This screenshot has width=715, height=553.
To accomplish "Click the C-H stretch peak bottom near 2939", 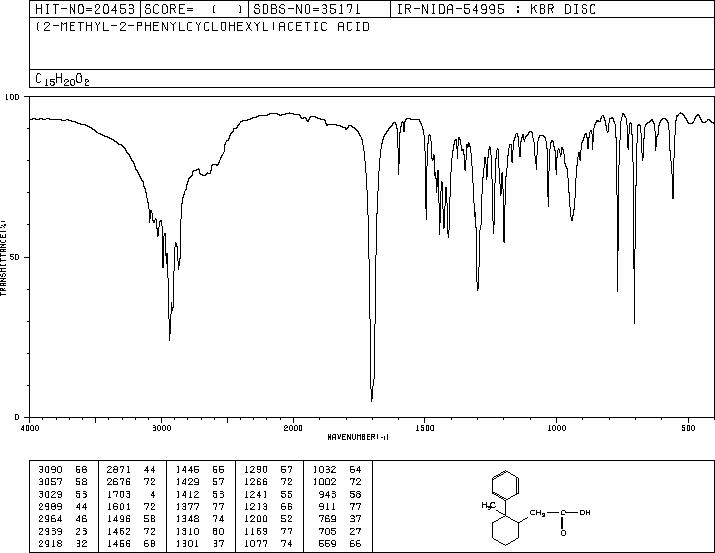I will point(169,339).
